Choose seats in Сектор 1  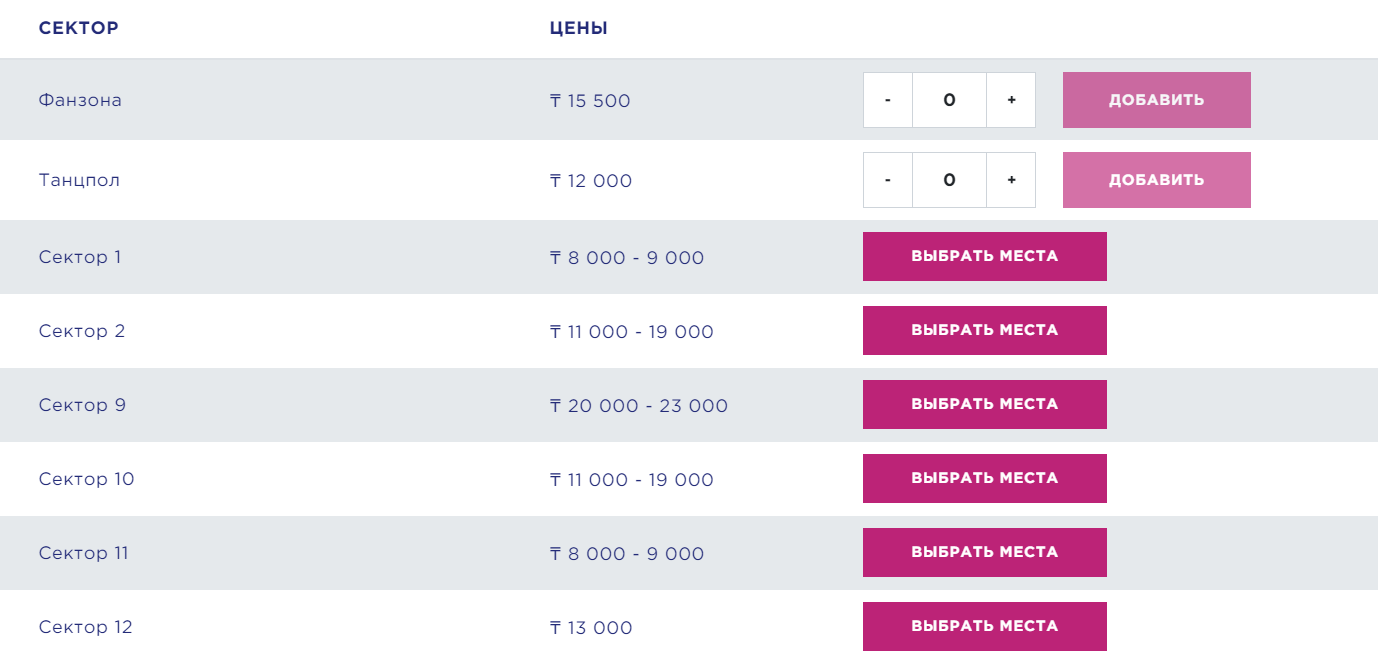pos(984,256)
